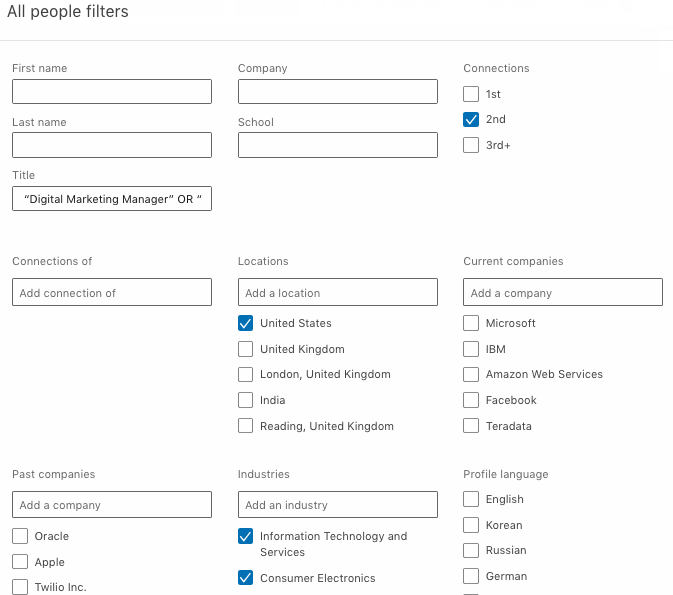Open the Add an industry input
This screenshot has width=673, height=595.
338,504
